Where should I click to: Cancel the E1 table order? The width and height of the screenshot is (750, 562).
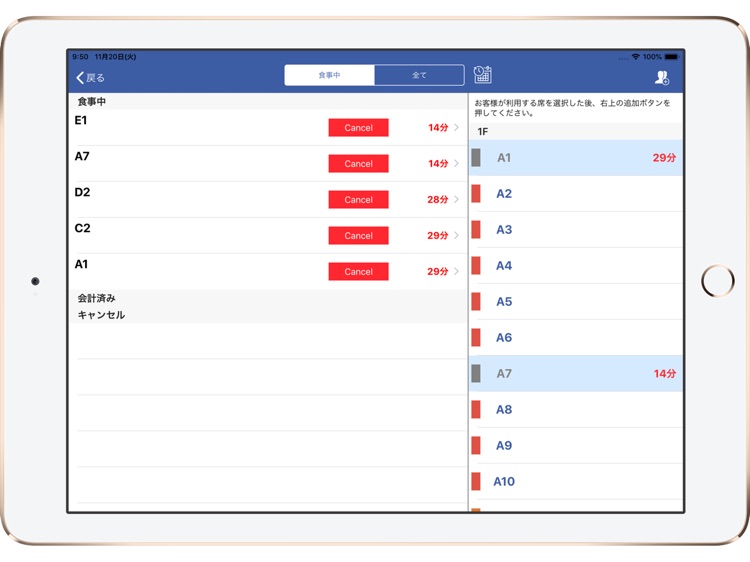pos(358,128)
